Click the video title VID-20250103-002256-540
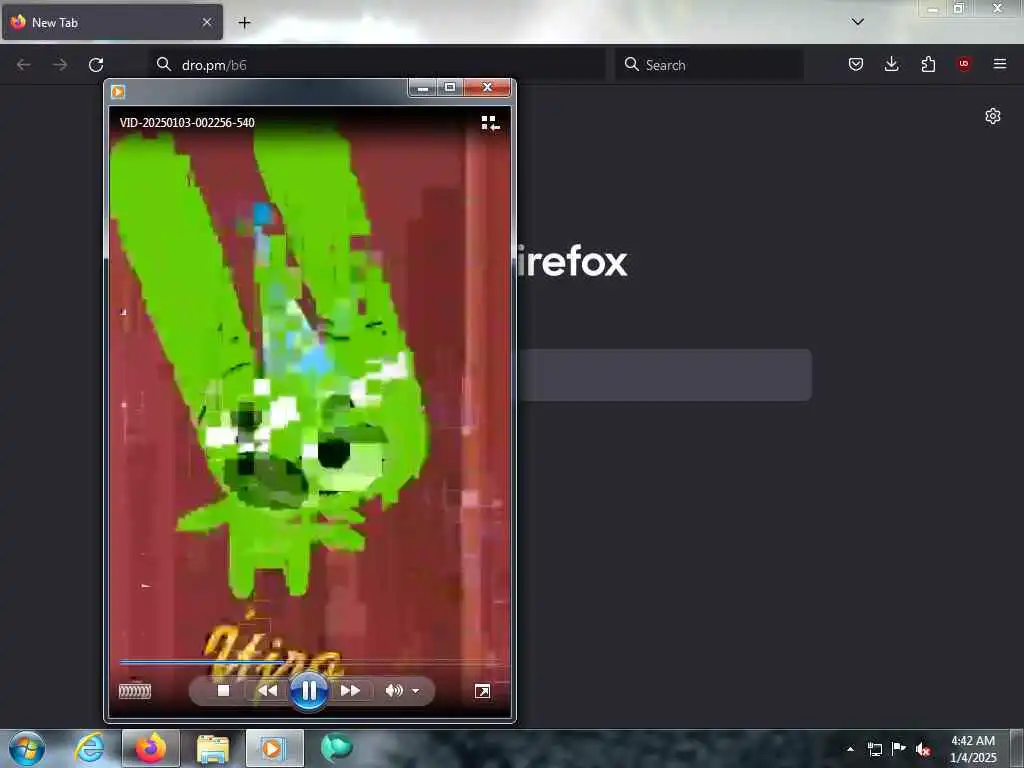This screenshot has width=1024, height=768. (x=187, y=123)
